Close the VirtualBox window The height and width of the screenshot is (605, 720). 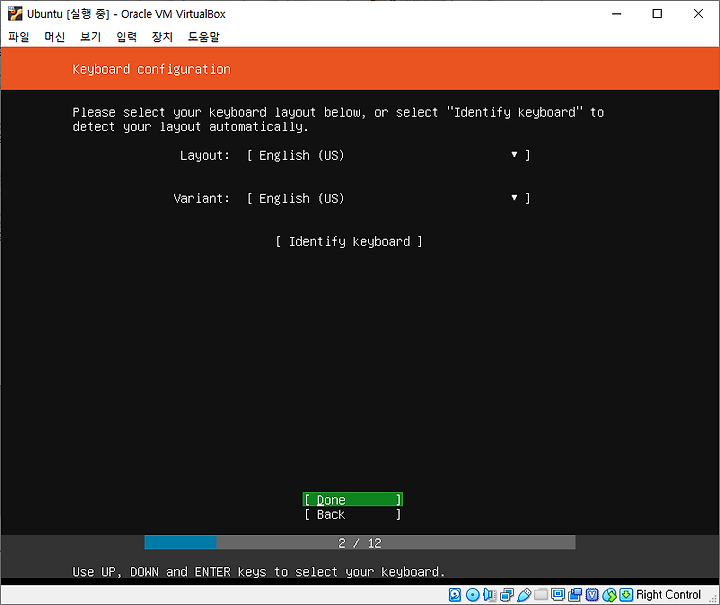tap(698, 14)
